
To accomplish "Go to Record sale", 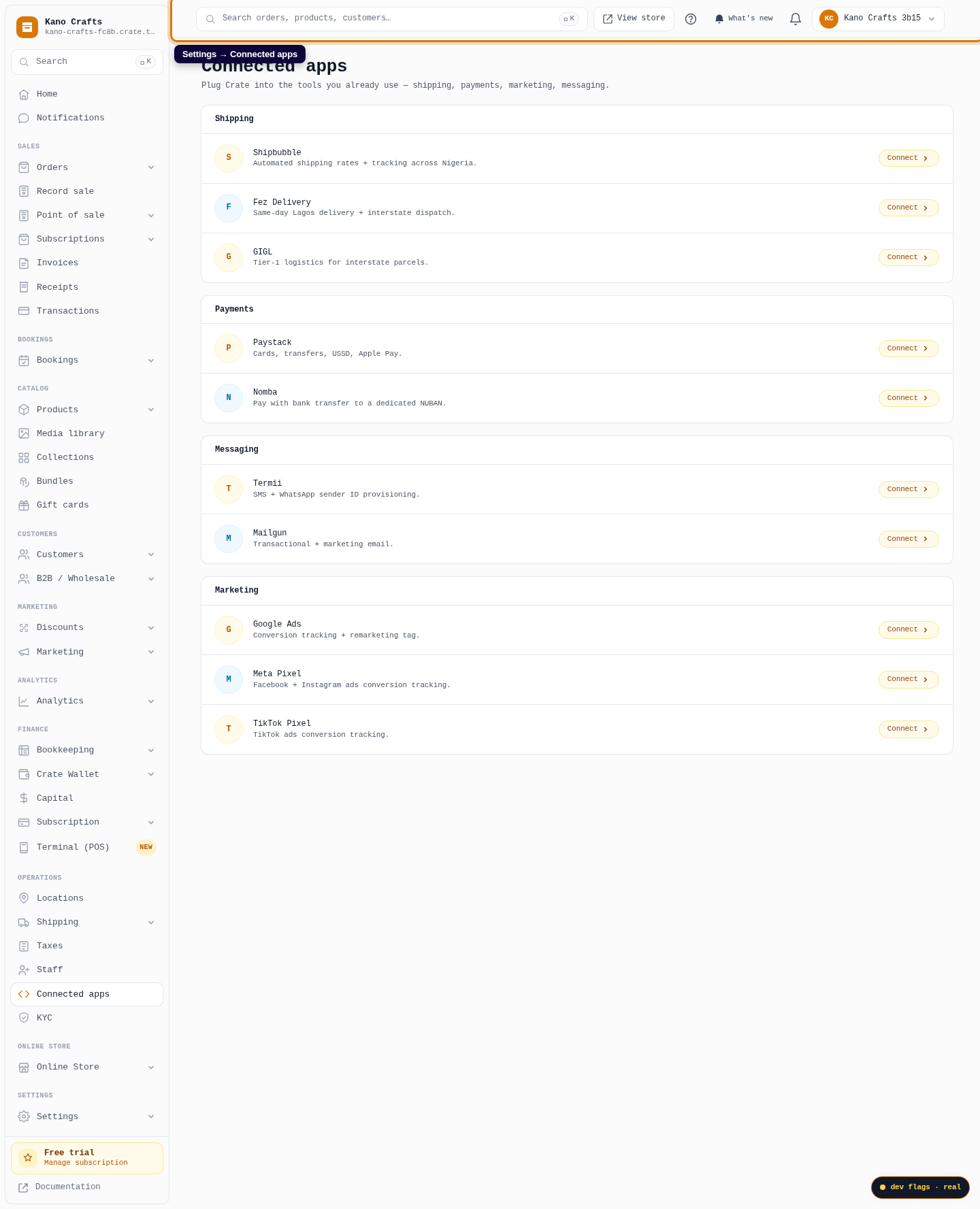I will [x=87, y=192].
